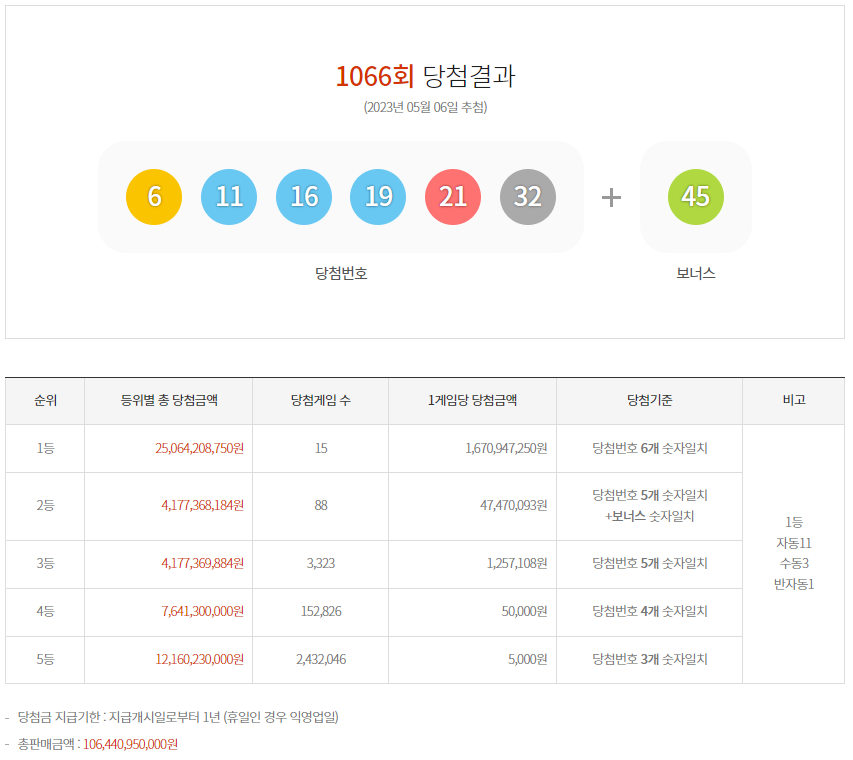Image resolution: width=853 pixels, height=760 pixels.
Task: Click the 비고 column header
Action: point(794,400)
